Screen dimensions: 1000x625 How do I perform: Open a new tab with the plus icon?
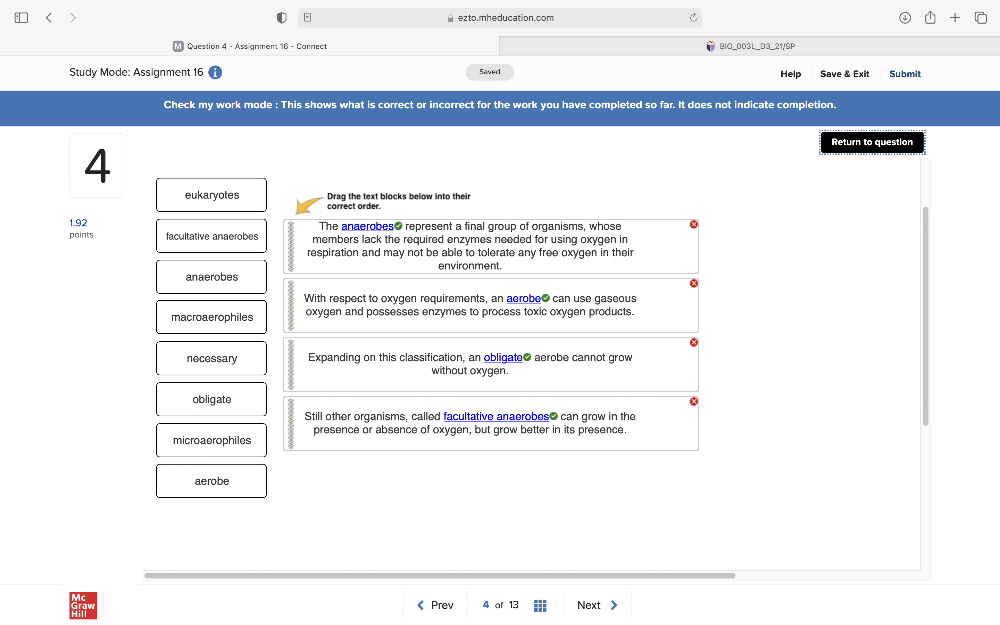pos(955,17)
